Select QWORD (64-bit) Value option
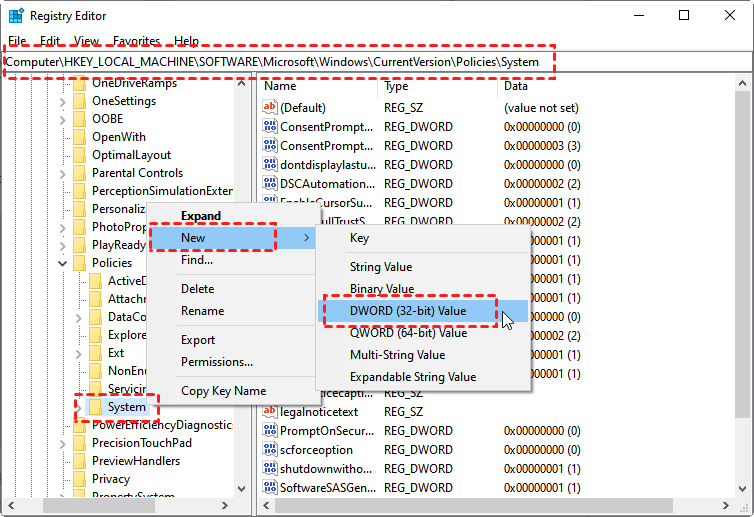The width and height of the screenshot is (754, 517). coord(423,333)
